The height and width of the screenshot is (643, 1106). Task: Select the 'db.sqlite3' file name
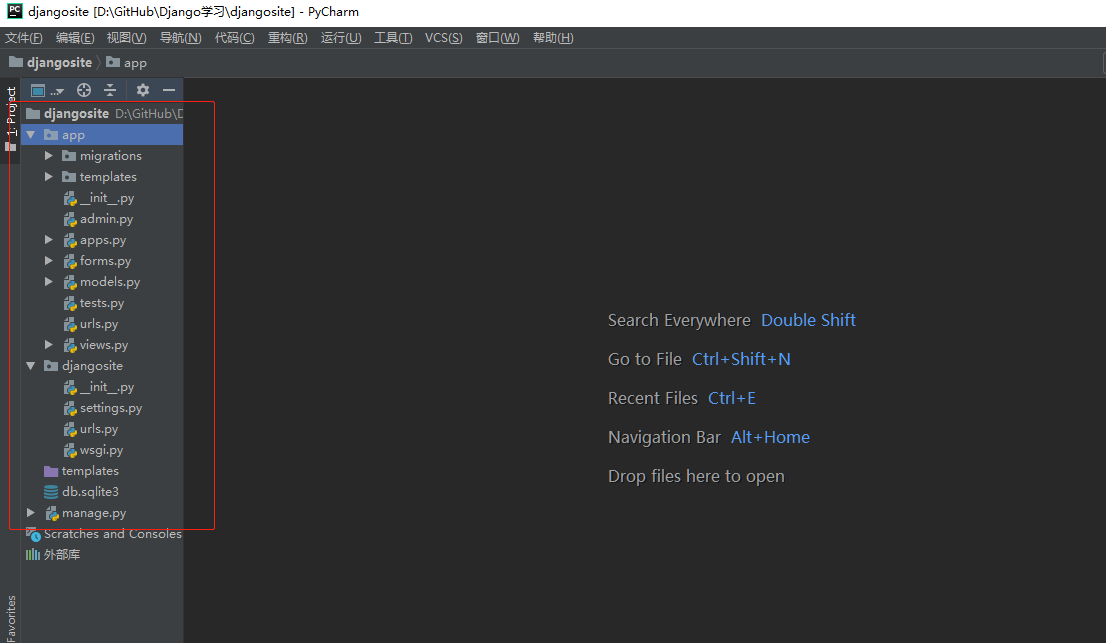pos(90,491)
